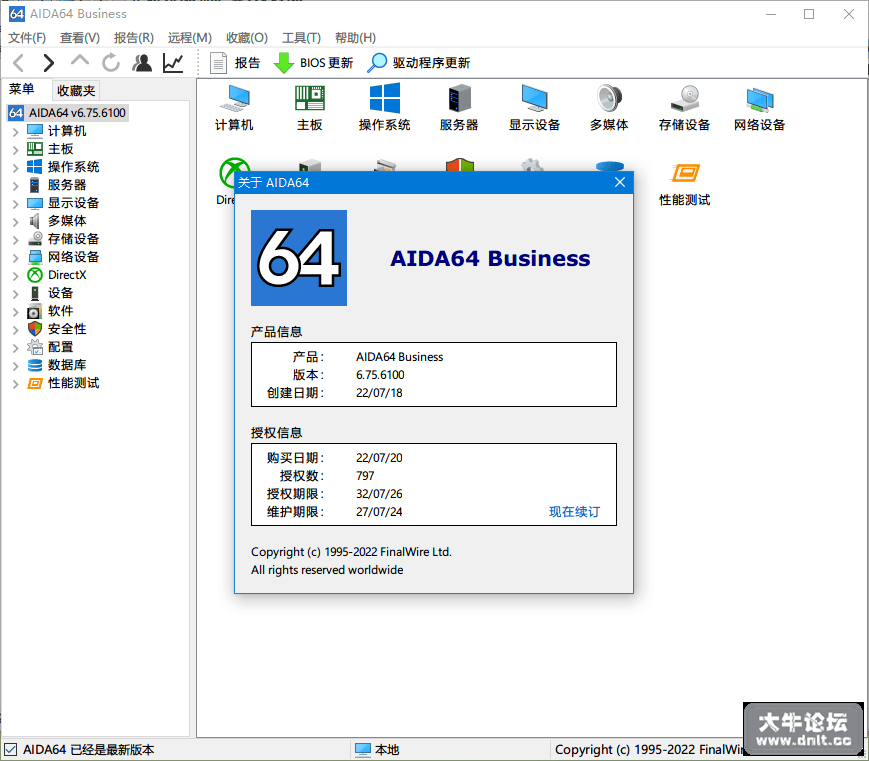
Task: Open the 远程(M) menu
Action: click(x=190, y=38)
